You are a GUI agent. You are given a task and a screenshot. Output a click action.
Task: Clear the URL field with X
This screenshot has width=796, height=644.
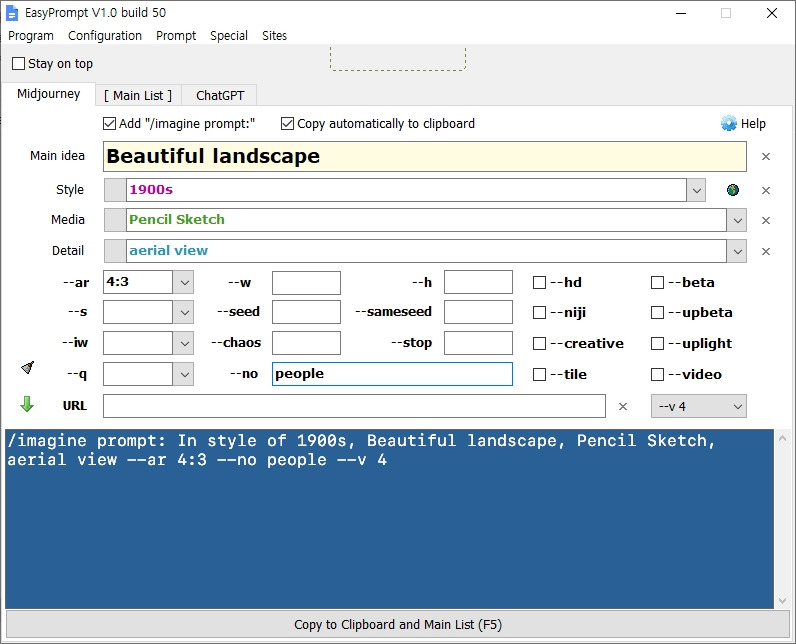point(623,406)
